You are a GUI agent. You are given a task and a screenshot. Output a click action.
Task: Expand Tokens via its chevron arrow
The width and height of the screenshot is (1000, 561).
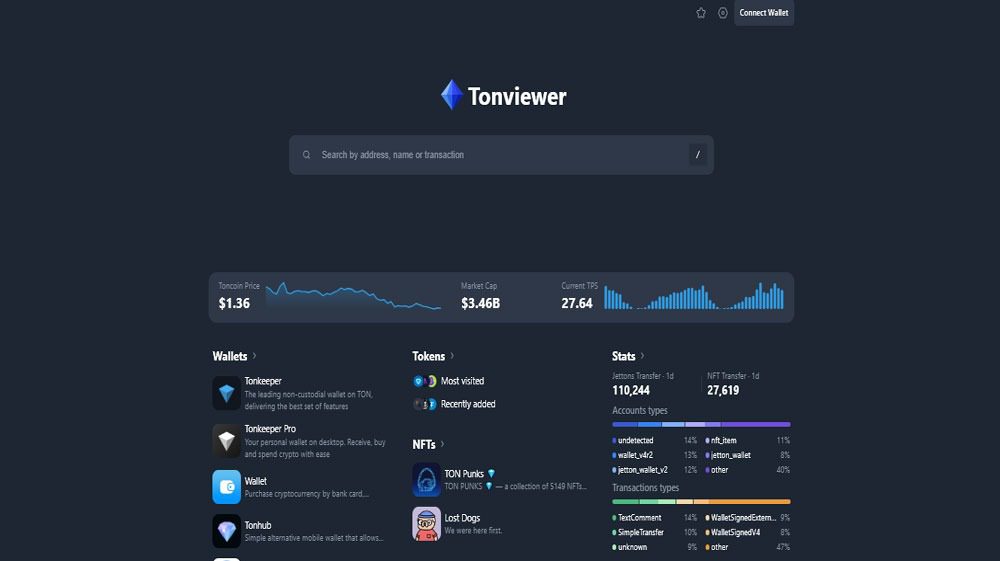pos(452,356)
